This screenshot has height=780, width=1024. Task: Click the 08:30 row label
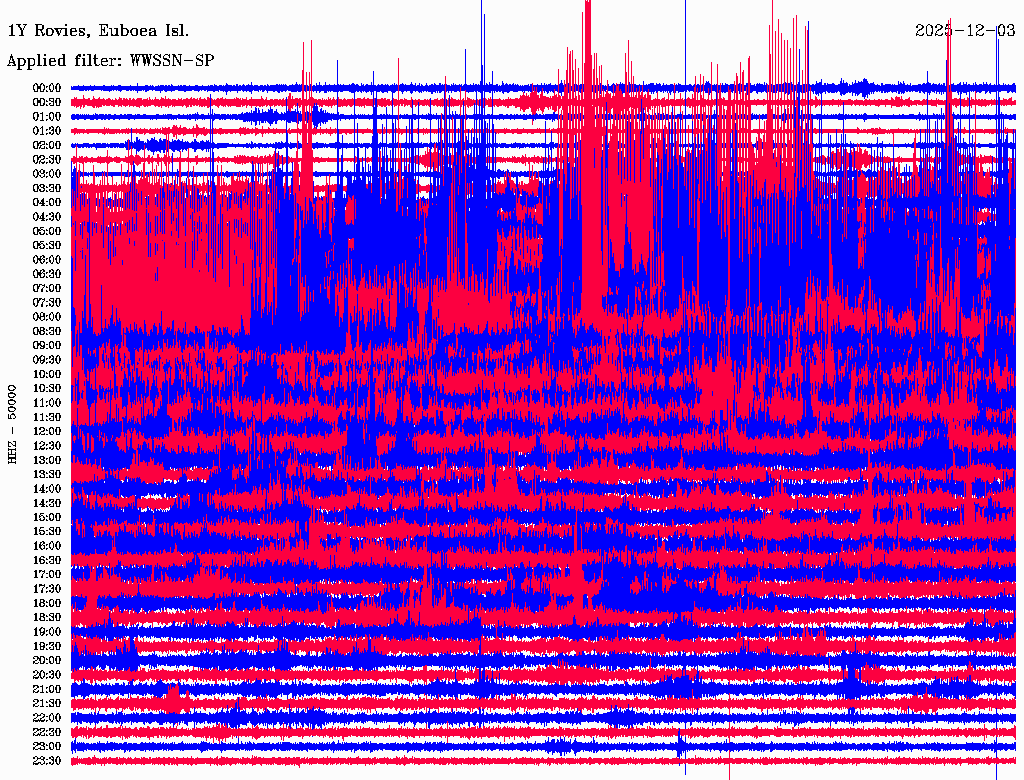point(48,331)
